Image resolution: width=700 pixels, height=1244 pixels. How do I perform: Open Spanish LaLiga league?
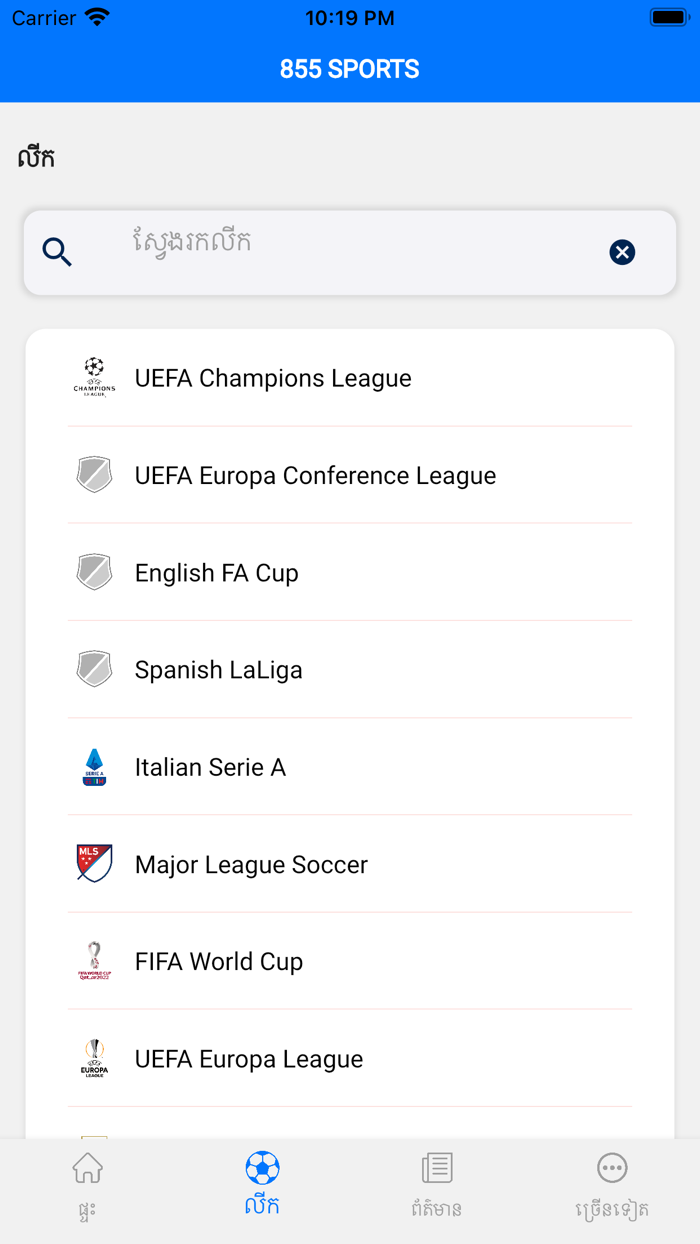[x=218, y=669]
